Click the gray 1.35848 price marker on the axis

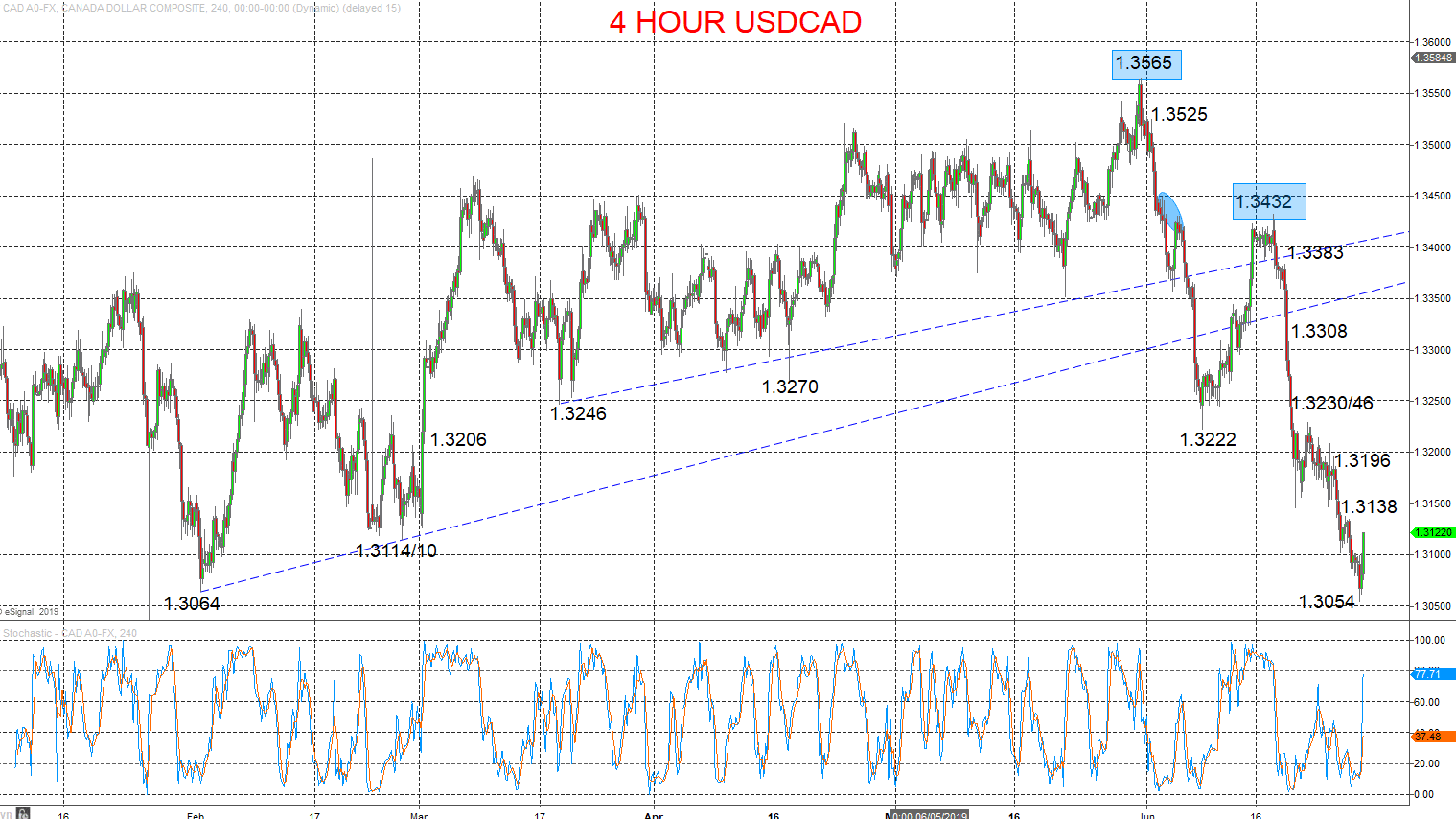[1433, 58]
